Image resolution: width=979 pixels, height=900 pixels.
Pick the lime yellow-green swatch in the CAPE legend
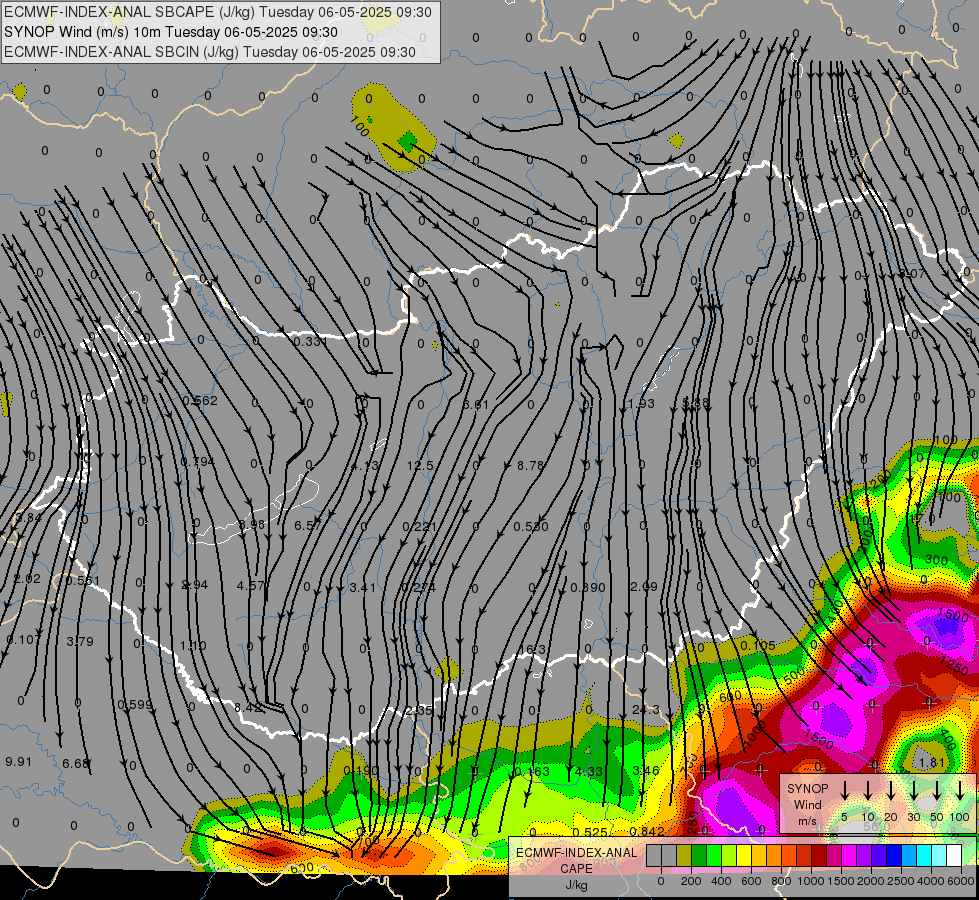[x=729, y=856]
